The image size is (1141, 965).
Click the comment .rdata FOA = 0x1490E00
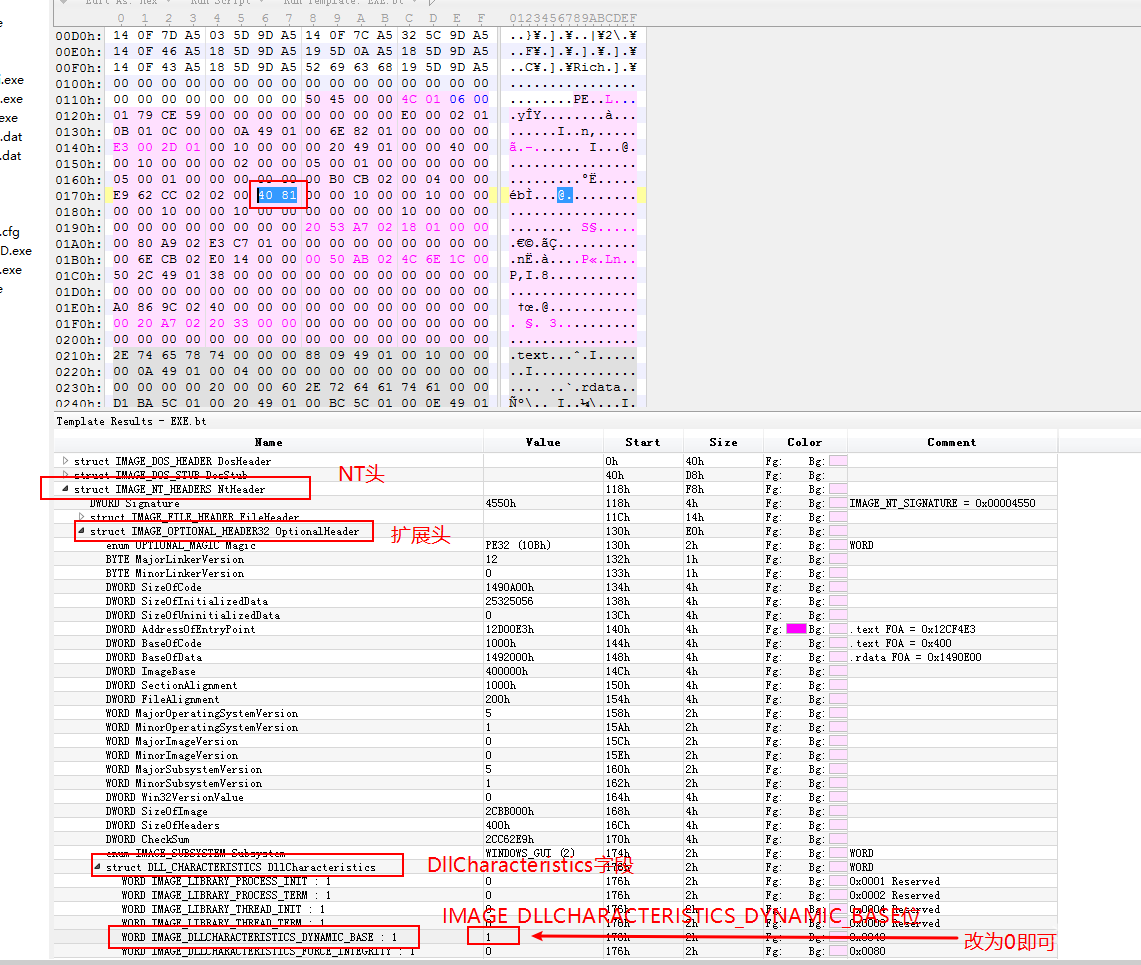coord(915,657)
